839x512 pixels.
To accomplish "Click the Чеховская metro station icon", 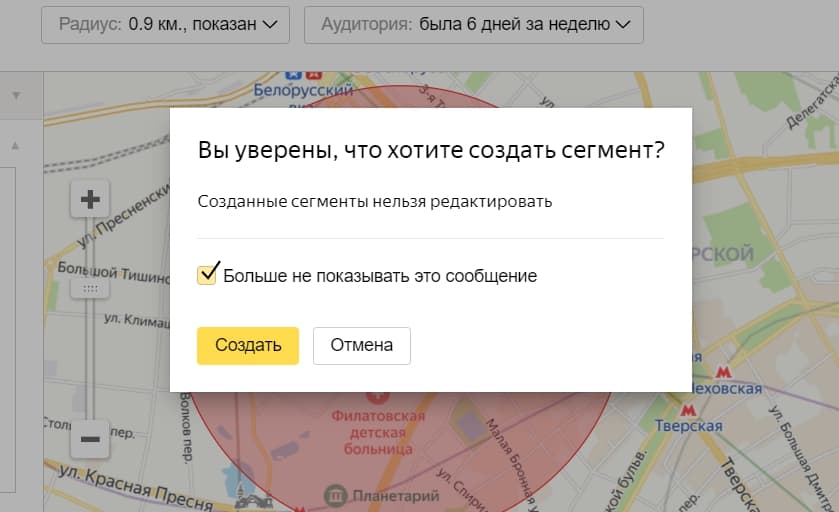I will pos(723,371).
